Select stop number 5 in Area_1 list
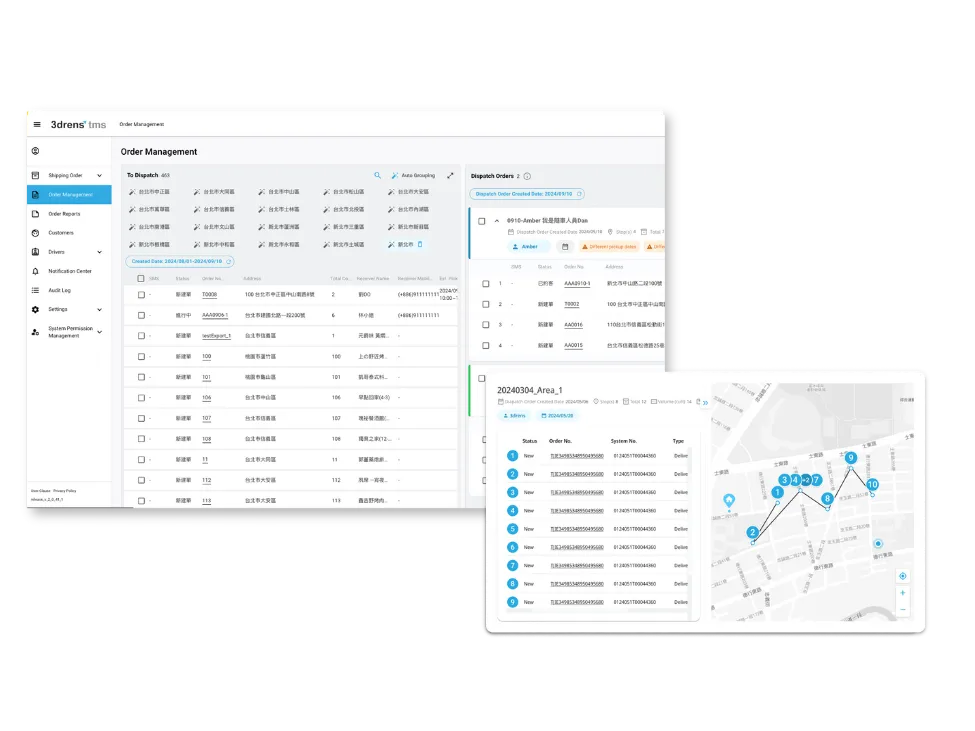The height and width of the screenshot is (731, 975). 512,529
